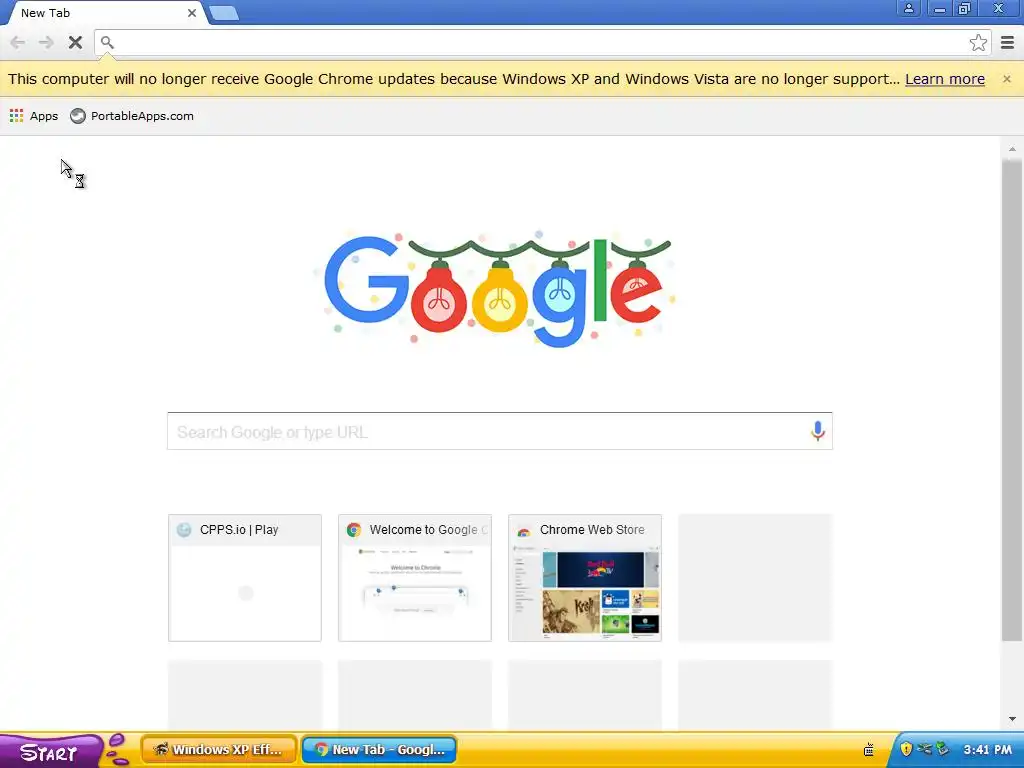This screenshot has height=768, width=1024.
Task: Bookmark this page with the star icon
Action: (x=978, y=42)
